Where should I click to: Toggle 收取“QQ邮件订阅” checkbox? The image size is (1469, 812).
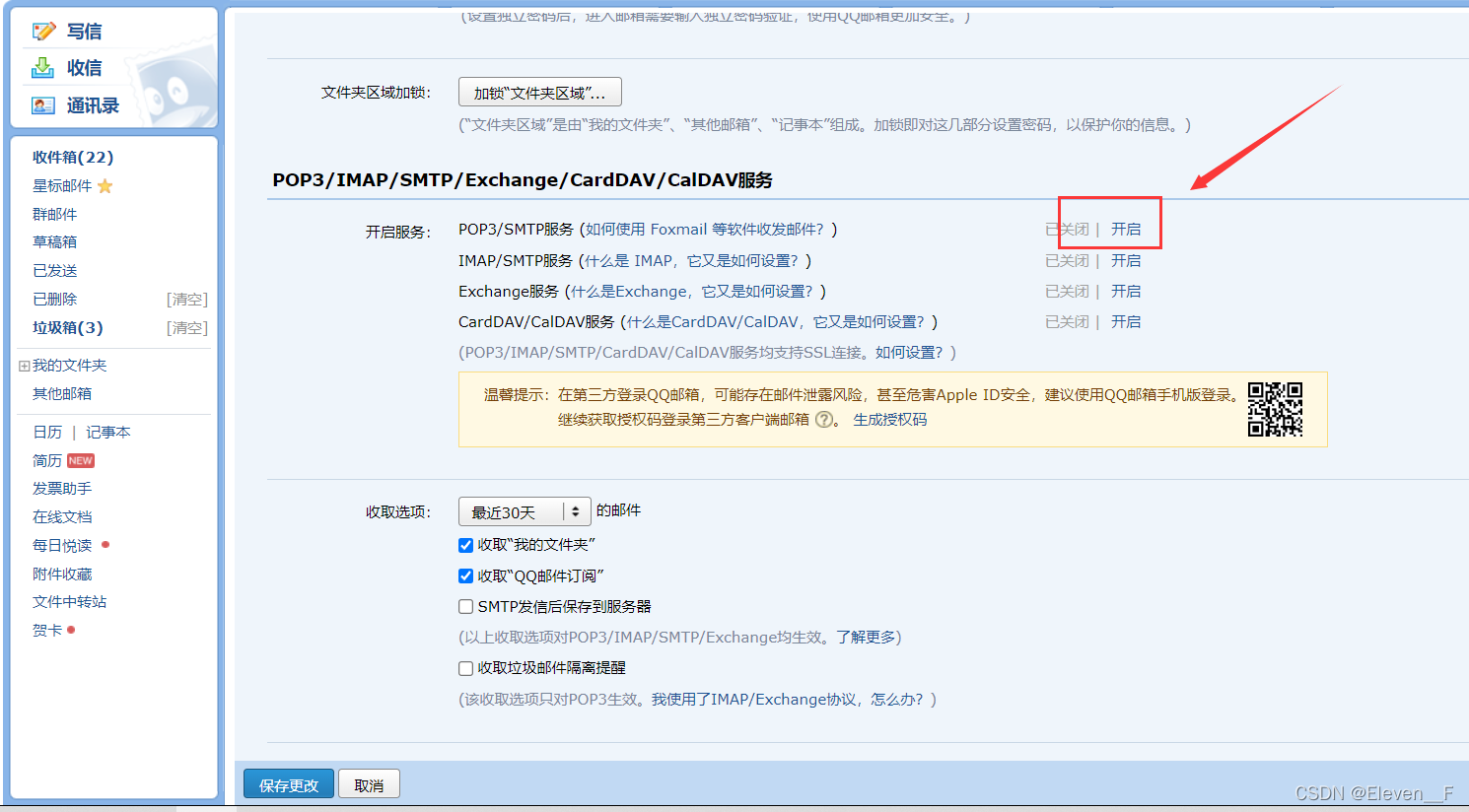point(465,576)
